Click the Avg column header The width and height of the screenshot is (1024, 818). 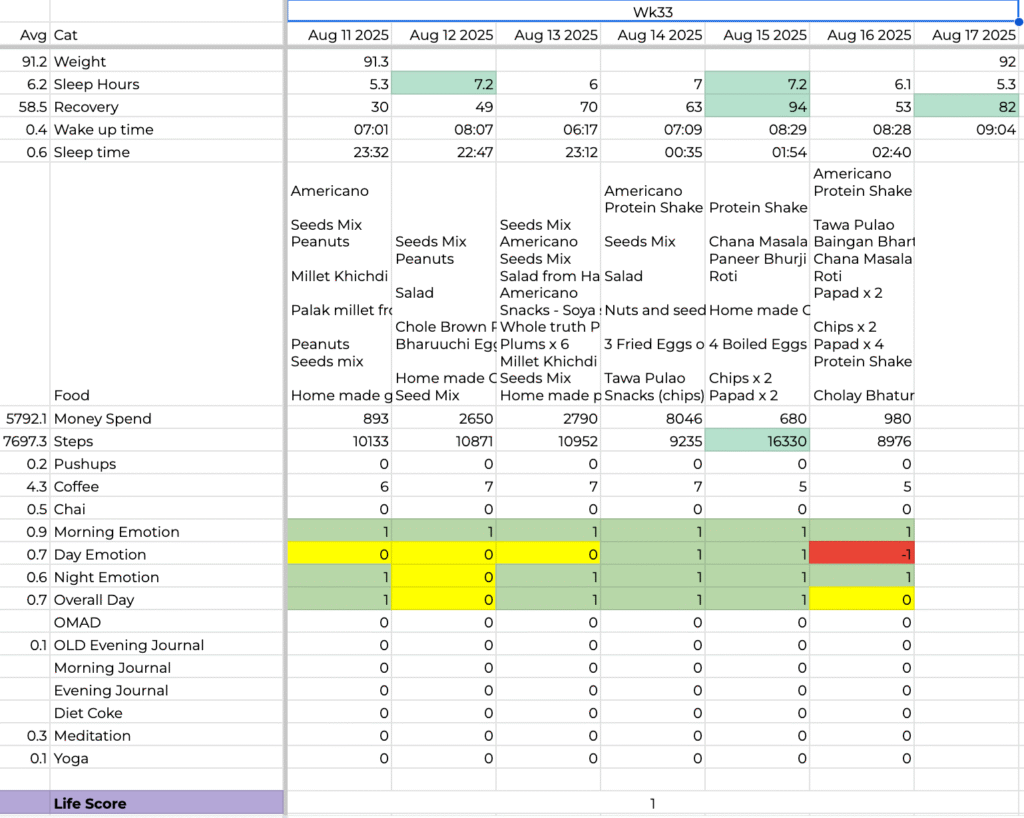point(31,35)
